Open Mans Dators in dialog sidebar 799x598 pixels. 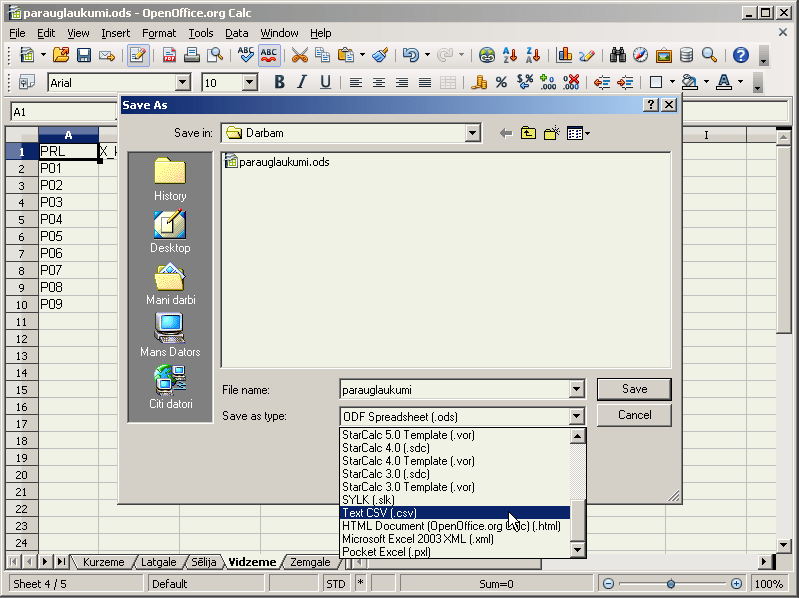pos(170,335)
